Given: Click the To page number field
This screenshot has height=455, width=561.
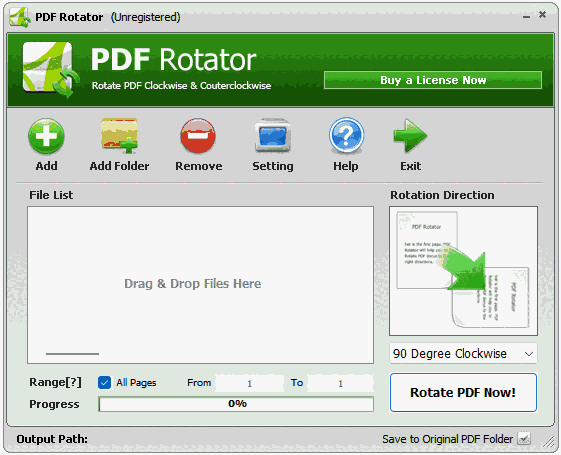Looking at the screenshot, I should (340, 383).
